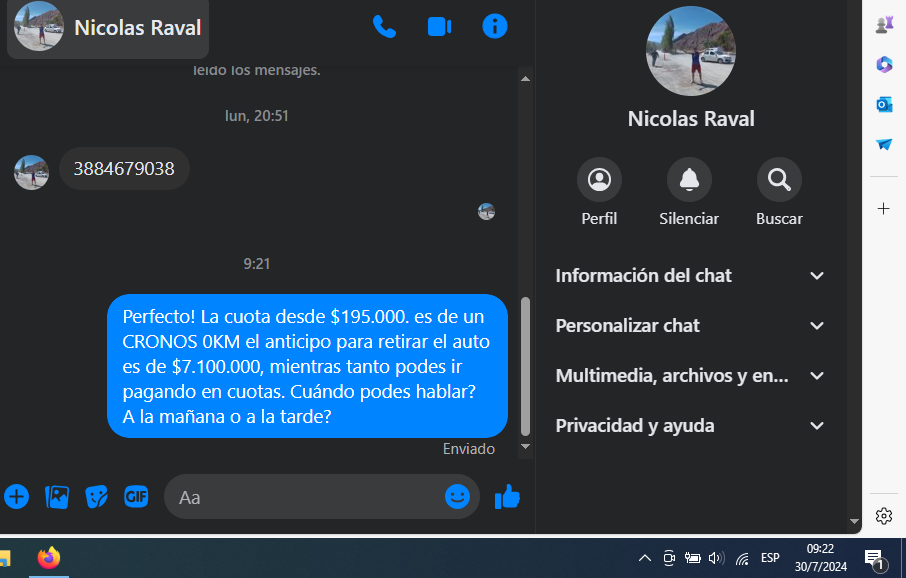Image resolution: width=906 pixels, height=578 pixels.
Task: Click the ESP input language indicator
Action: tap(770, 558)
